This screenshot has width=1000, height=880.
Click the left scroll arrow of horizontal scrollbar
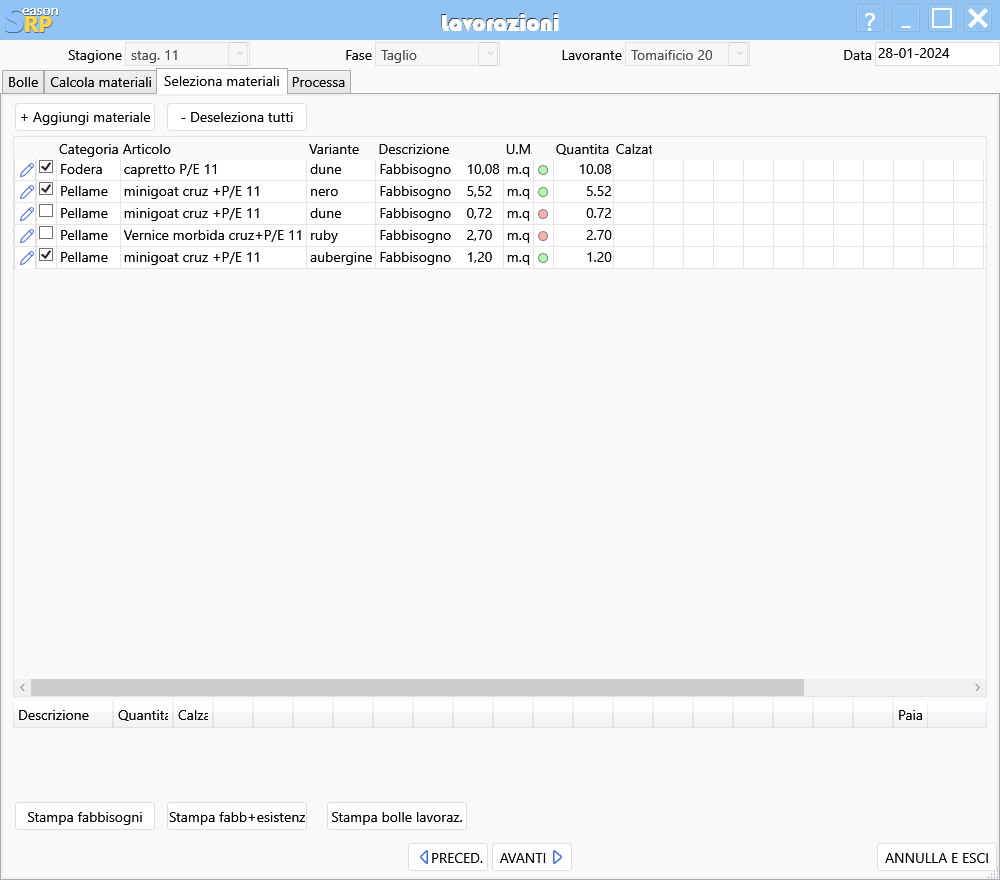(22, 687)
